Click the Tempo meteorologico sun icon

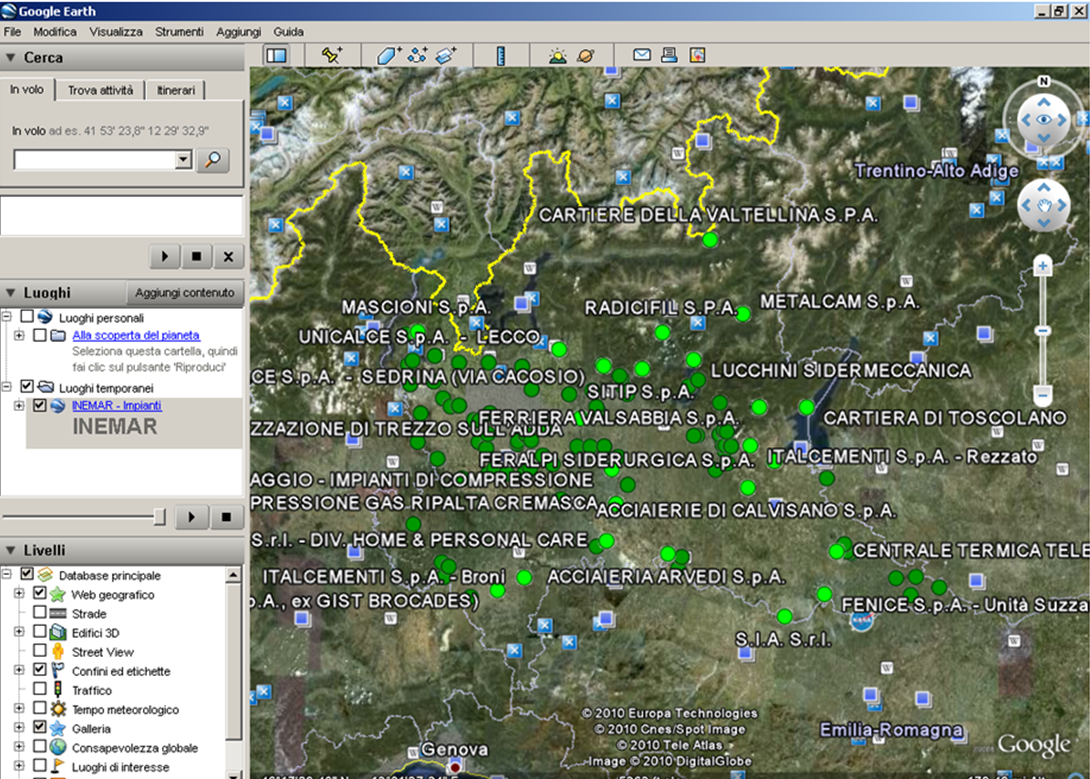point(58,710)
